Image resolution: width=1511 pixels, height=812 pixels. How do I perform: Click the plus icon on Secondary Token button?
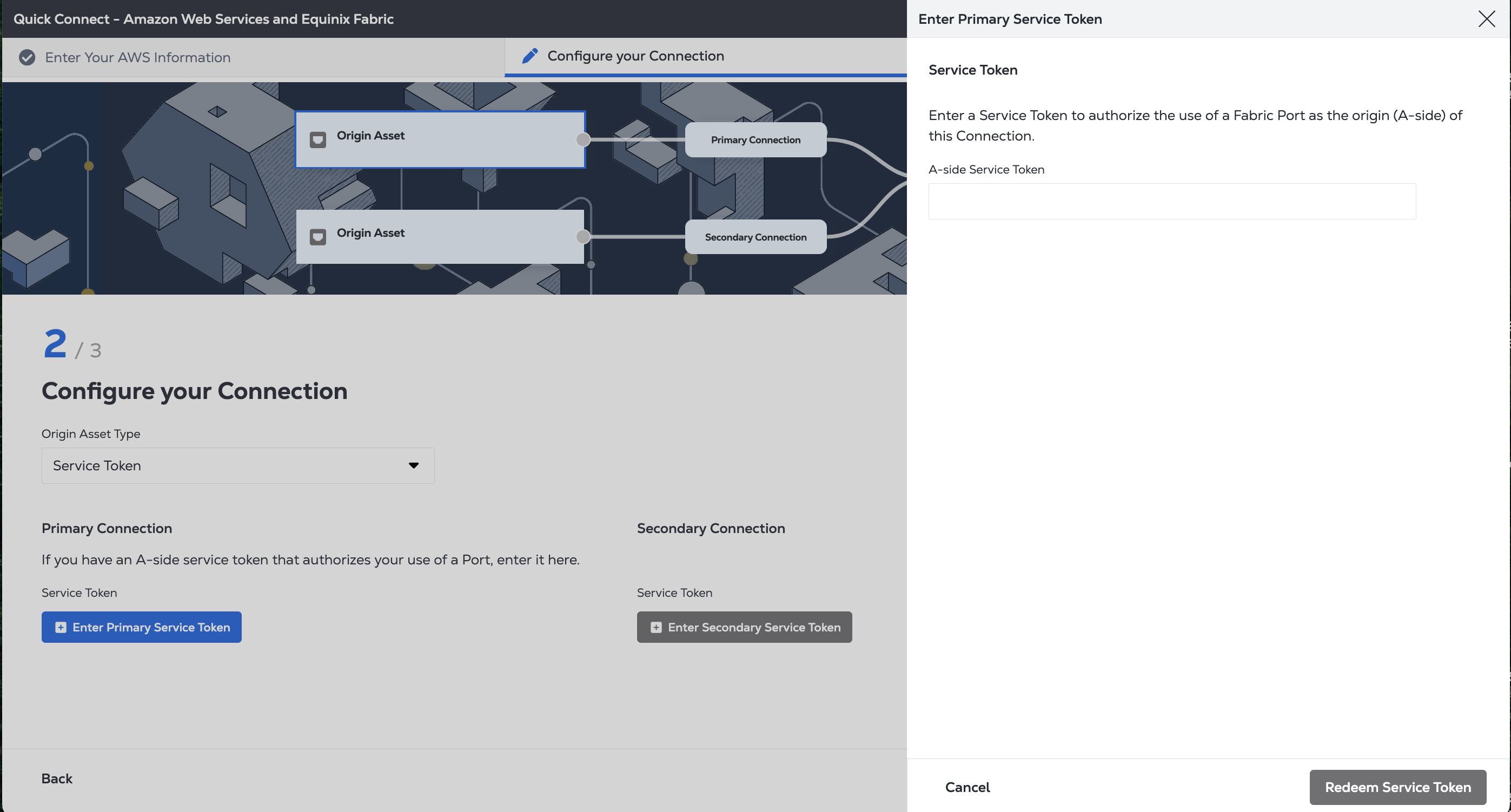pyautogui.click(x=656, y=627)
